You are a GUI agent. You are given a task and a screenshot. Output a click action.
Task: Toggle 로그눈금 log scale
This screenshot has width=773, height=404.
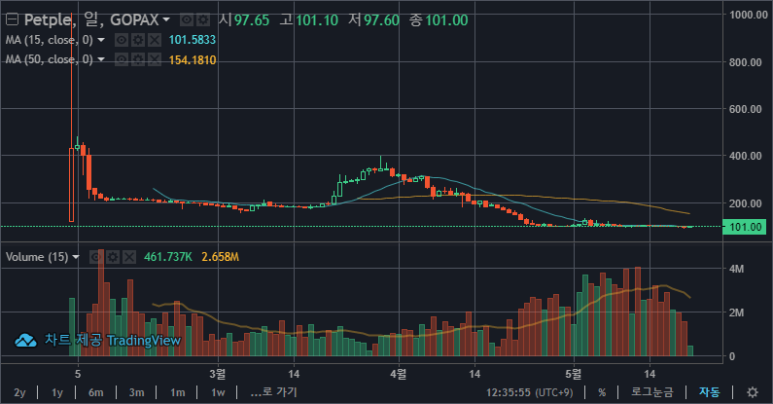coord(652,392)
